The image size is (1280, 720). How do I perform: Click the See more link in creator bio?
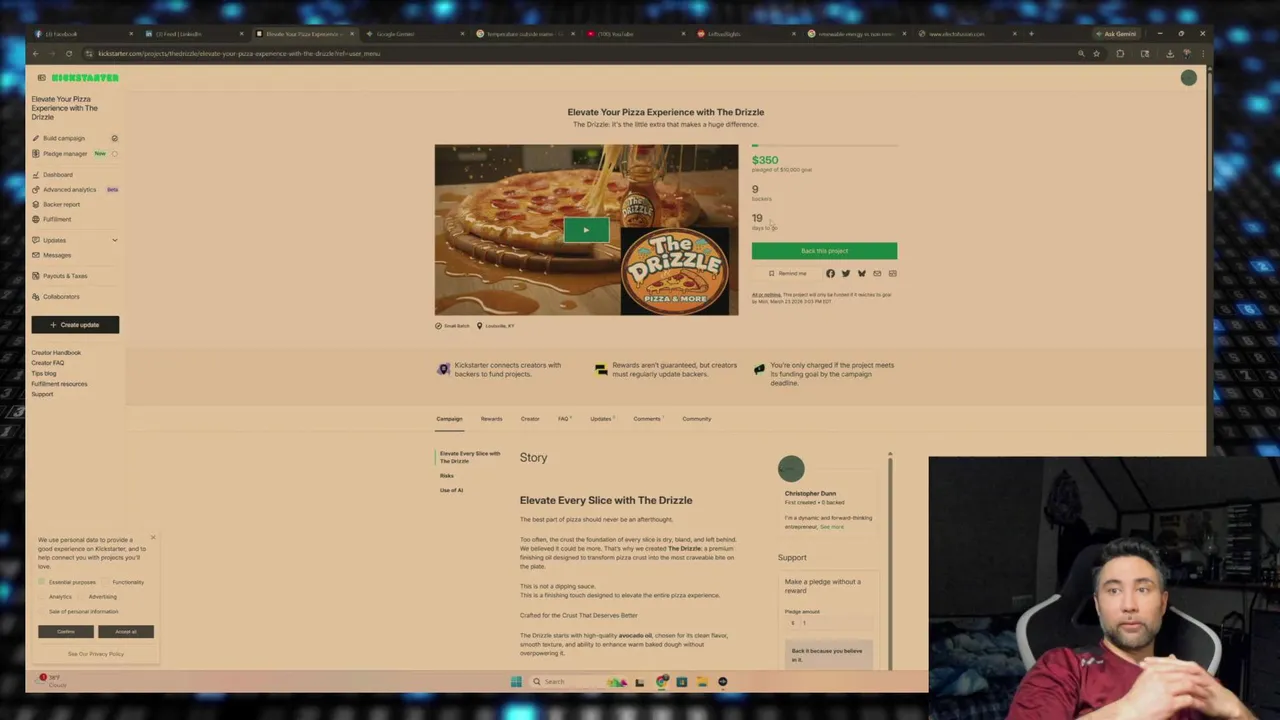pyautogui.click(x=832, y=527)
